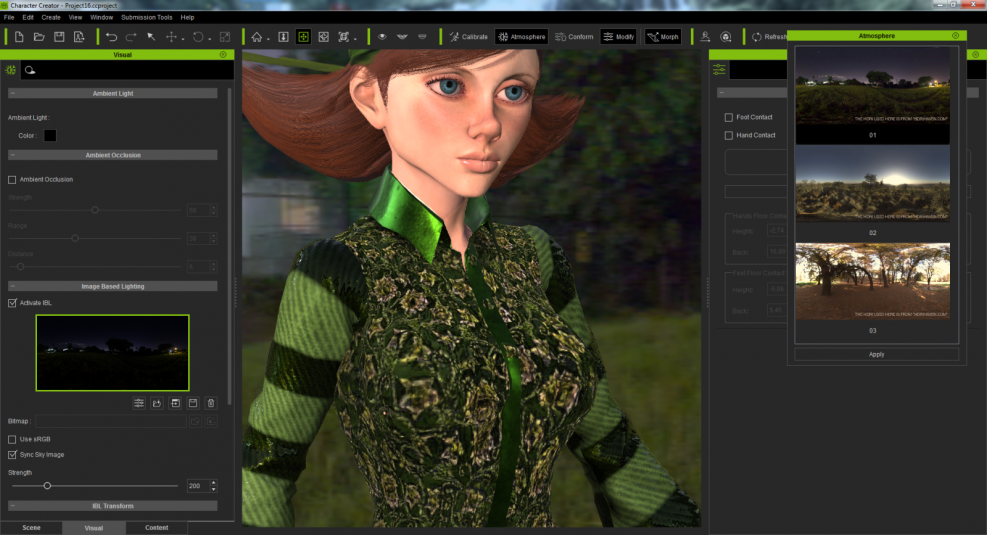Switch to the Content tab
Screen dimensions: 987x535
coord(156,527)
